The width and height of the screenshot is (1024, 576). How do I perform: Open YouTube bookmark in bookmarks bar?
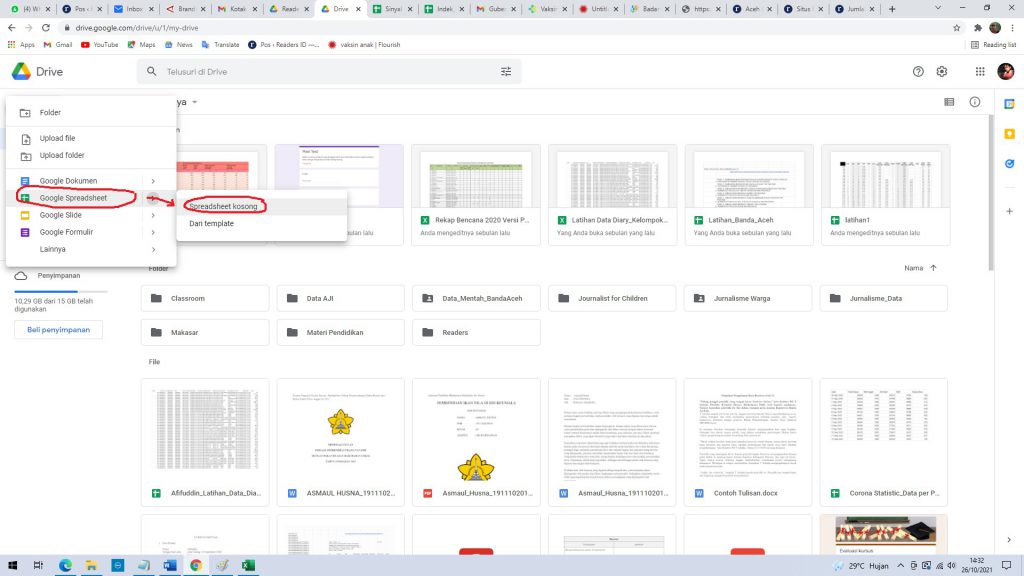click(x=99, y=45)
